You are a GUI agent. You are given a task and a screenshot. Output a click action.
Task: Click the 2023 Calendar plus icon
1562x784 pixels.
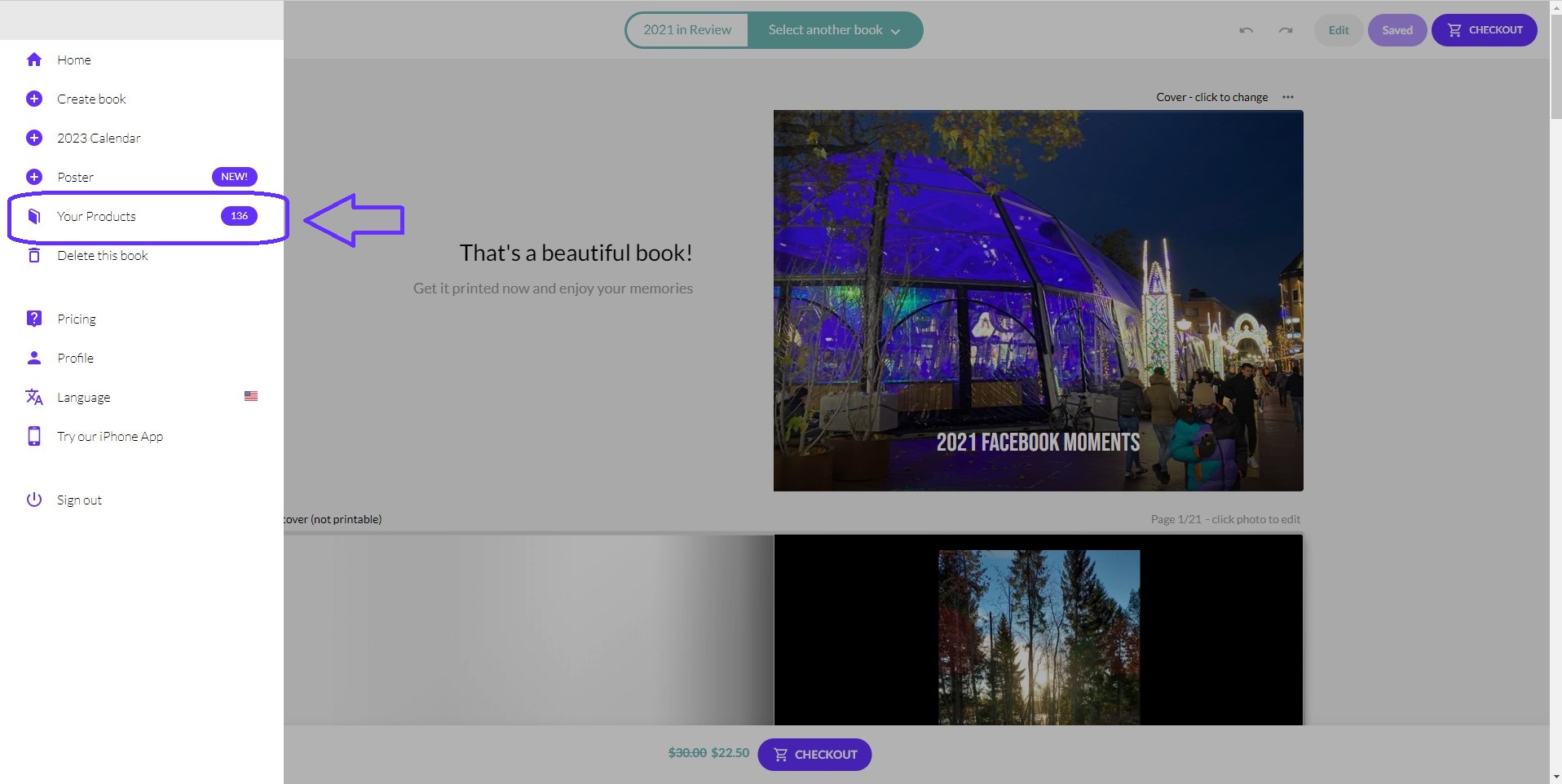[34, 138]
